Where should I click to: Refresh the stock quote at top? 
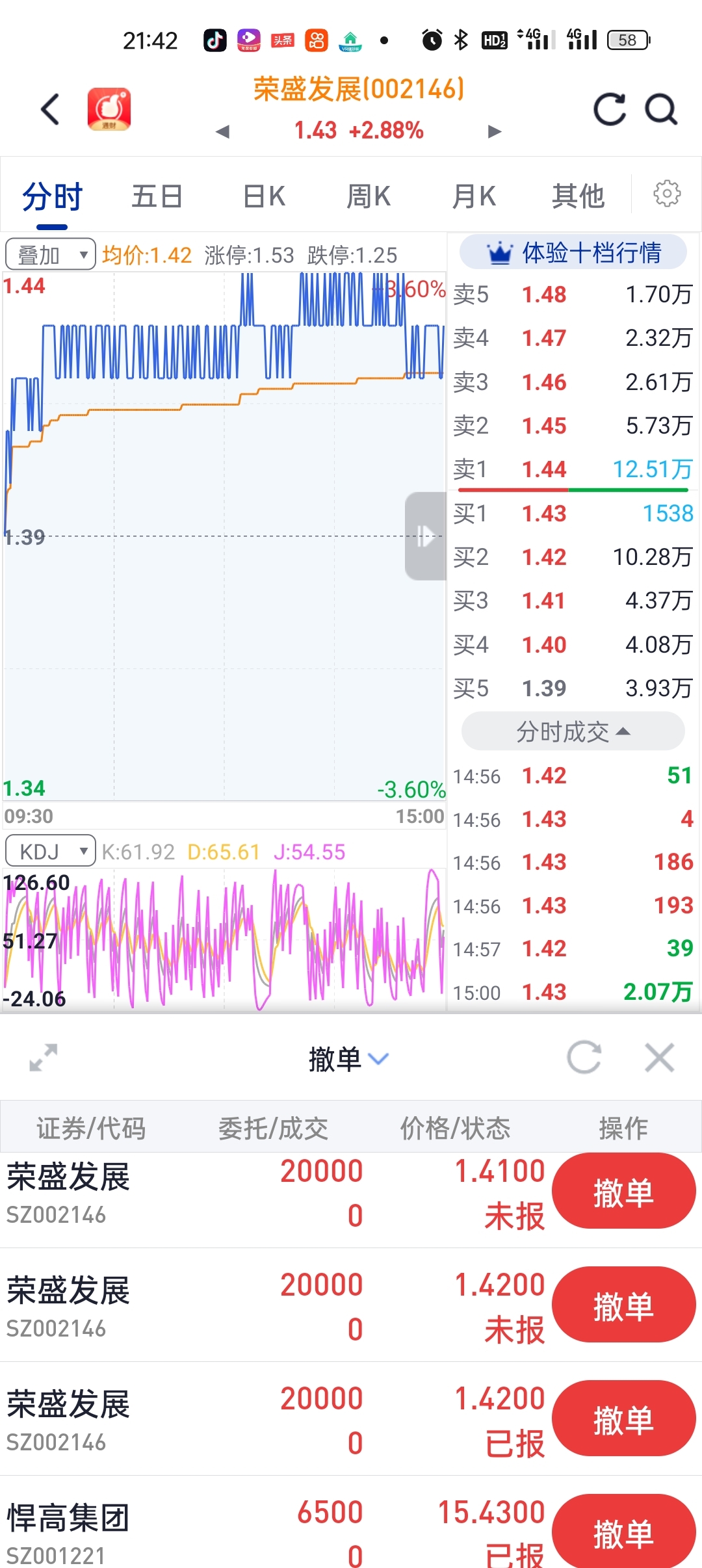point(610,109)
